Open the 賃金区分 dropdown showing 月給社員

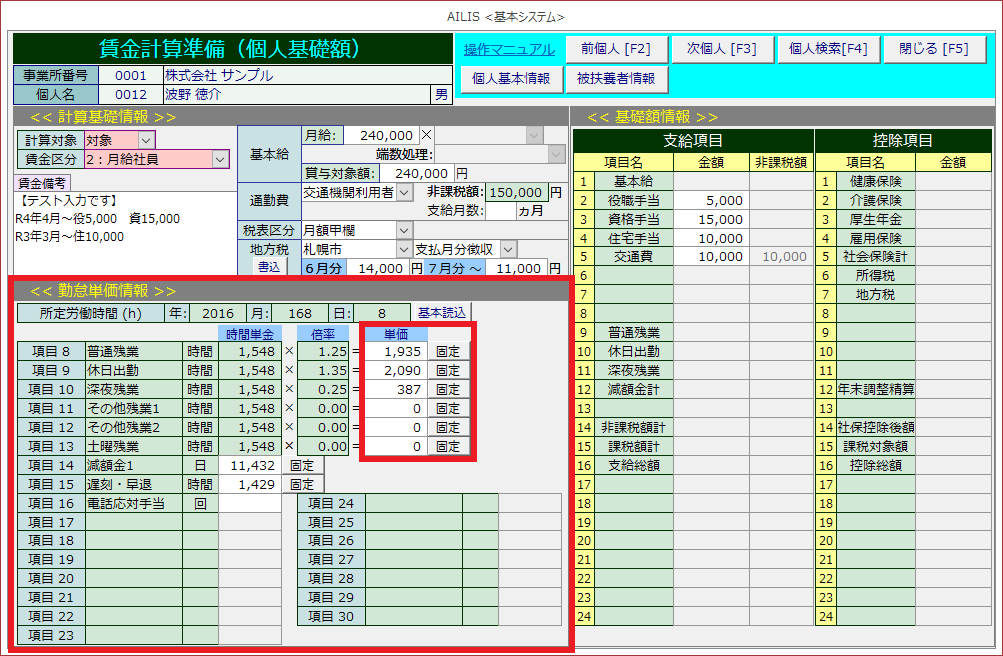tap(220, 159)
